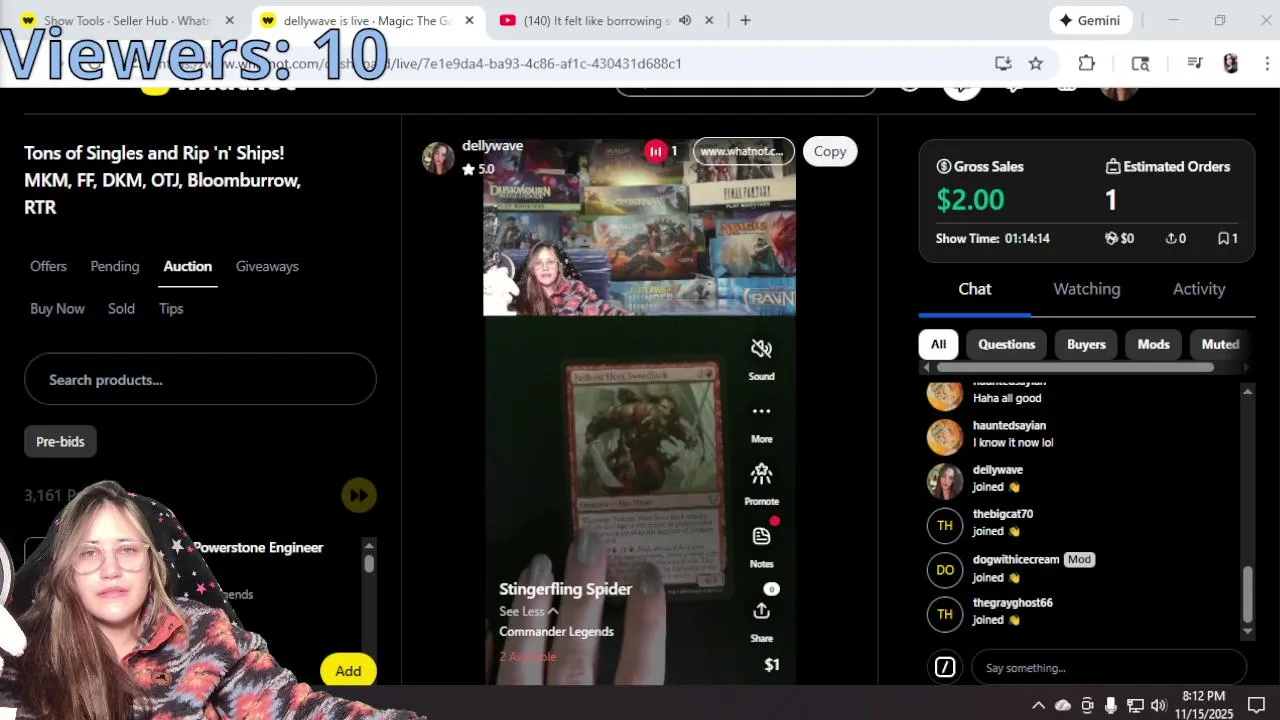The width and height of the screenshot is (1280, 720).
Task: Open slash commands icon beside chat input
Action: pos(945,667)
